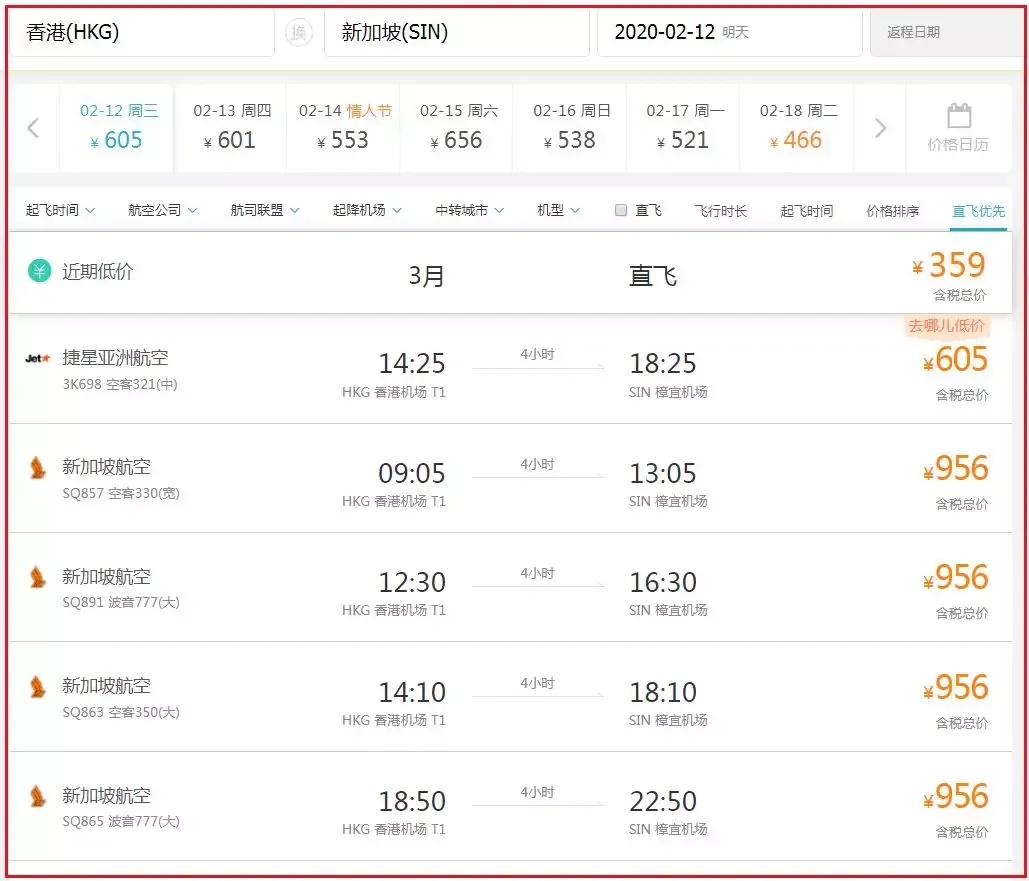The image size is (1029, 881).
Task: Click the 12:30 departure time
Action: tap(412, 582)
